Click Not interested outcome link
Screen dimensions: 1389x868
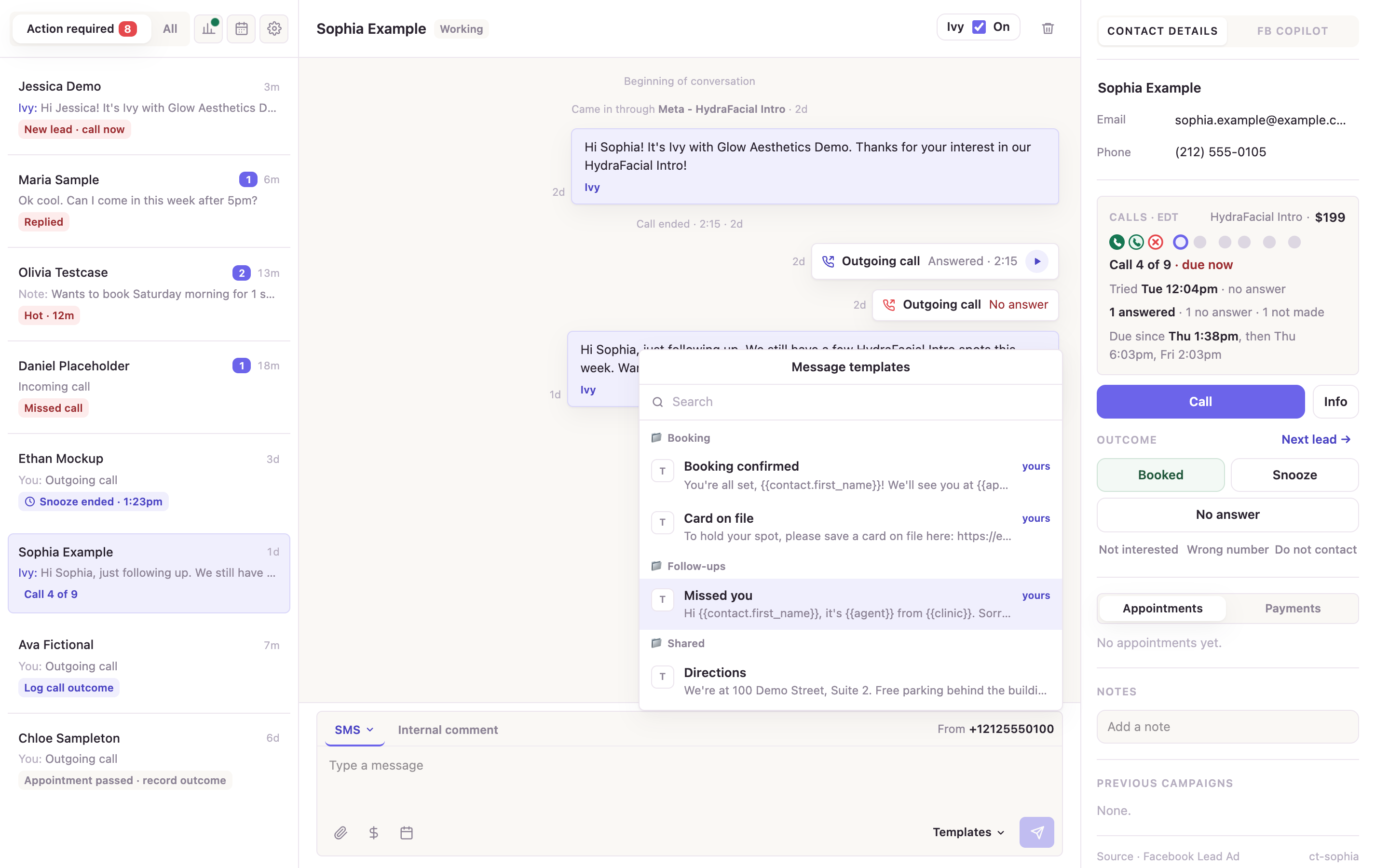coord(1138,549)
